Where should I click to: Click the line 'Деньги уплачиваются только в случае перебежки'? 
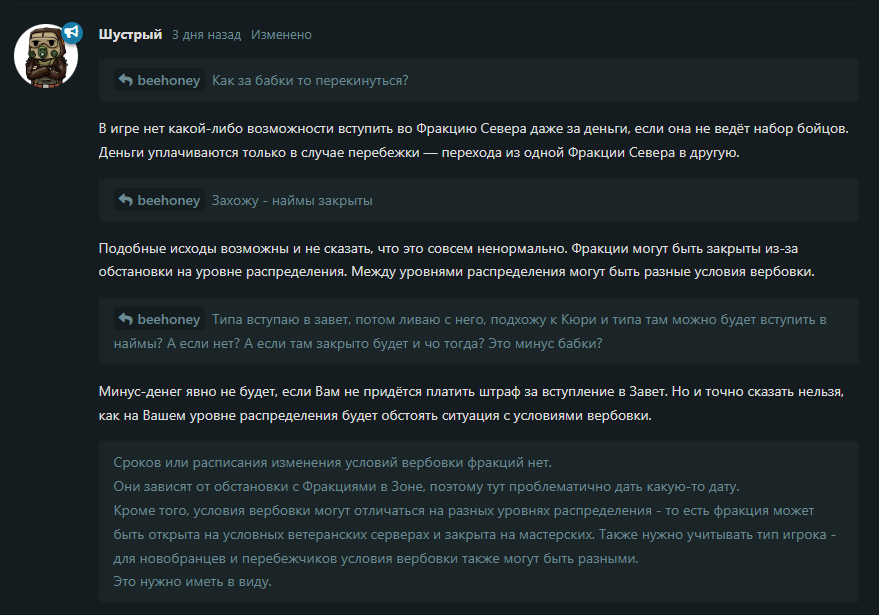click(x=419, y=152)
